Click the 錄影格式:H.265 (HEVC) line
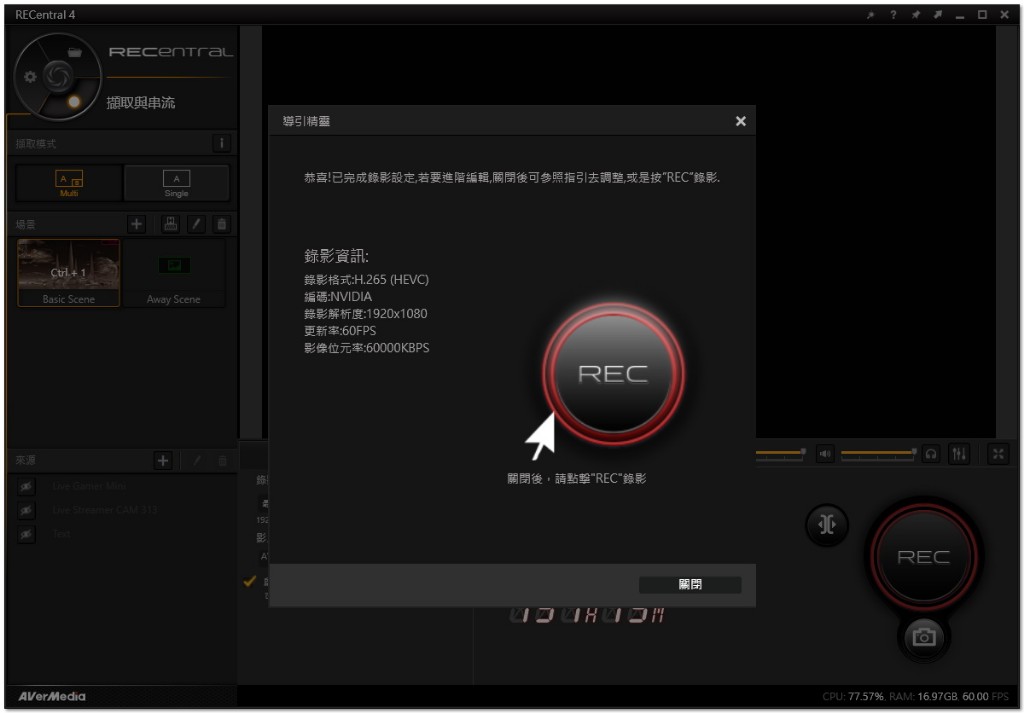This screenshot has height=713, width=1024. 366,279
